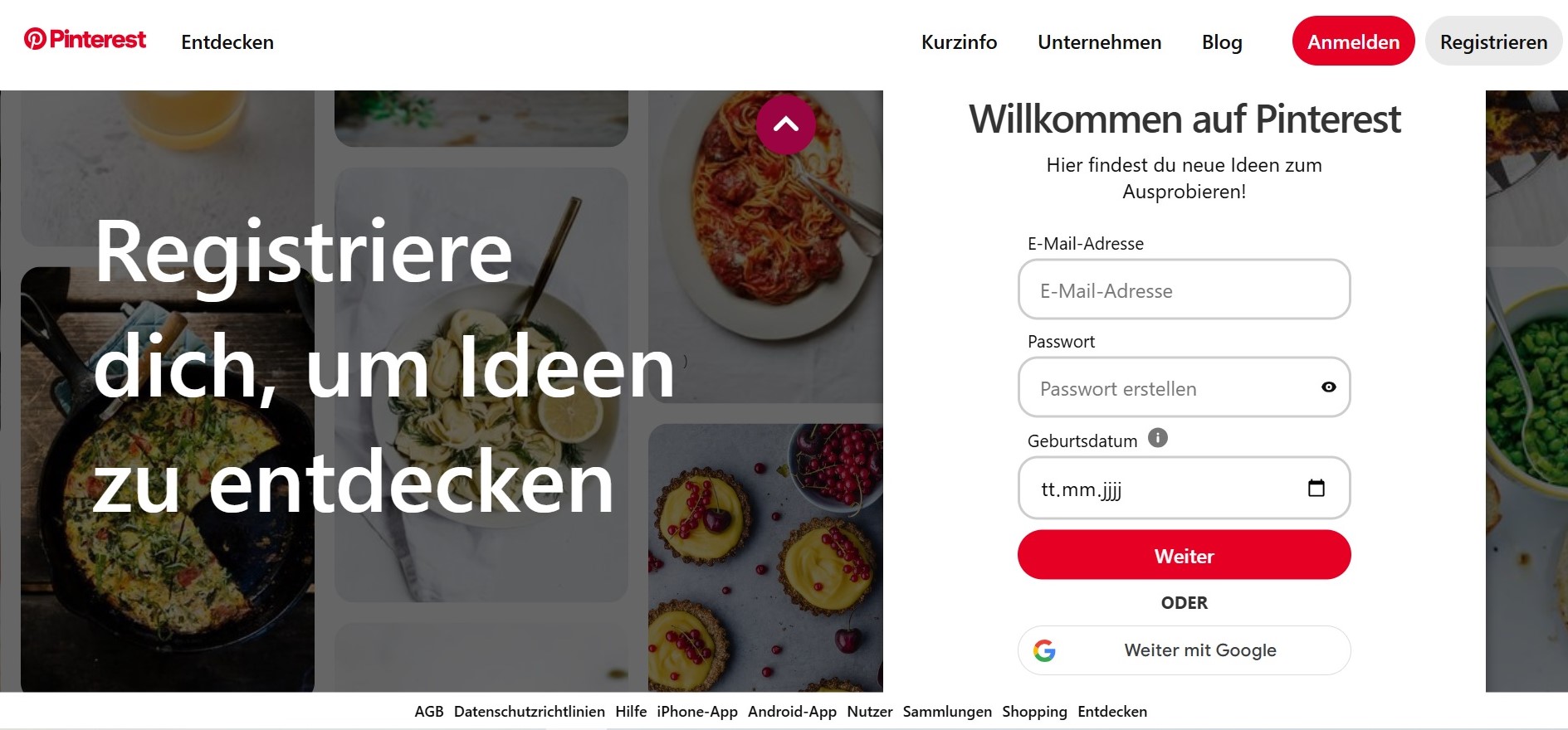This screenshot has width=1568, height=730.
Task: Click the Registrieren button
Action: click(x=1493, y=41)
